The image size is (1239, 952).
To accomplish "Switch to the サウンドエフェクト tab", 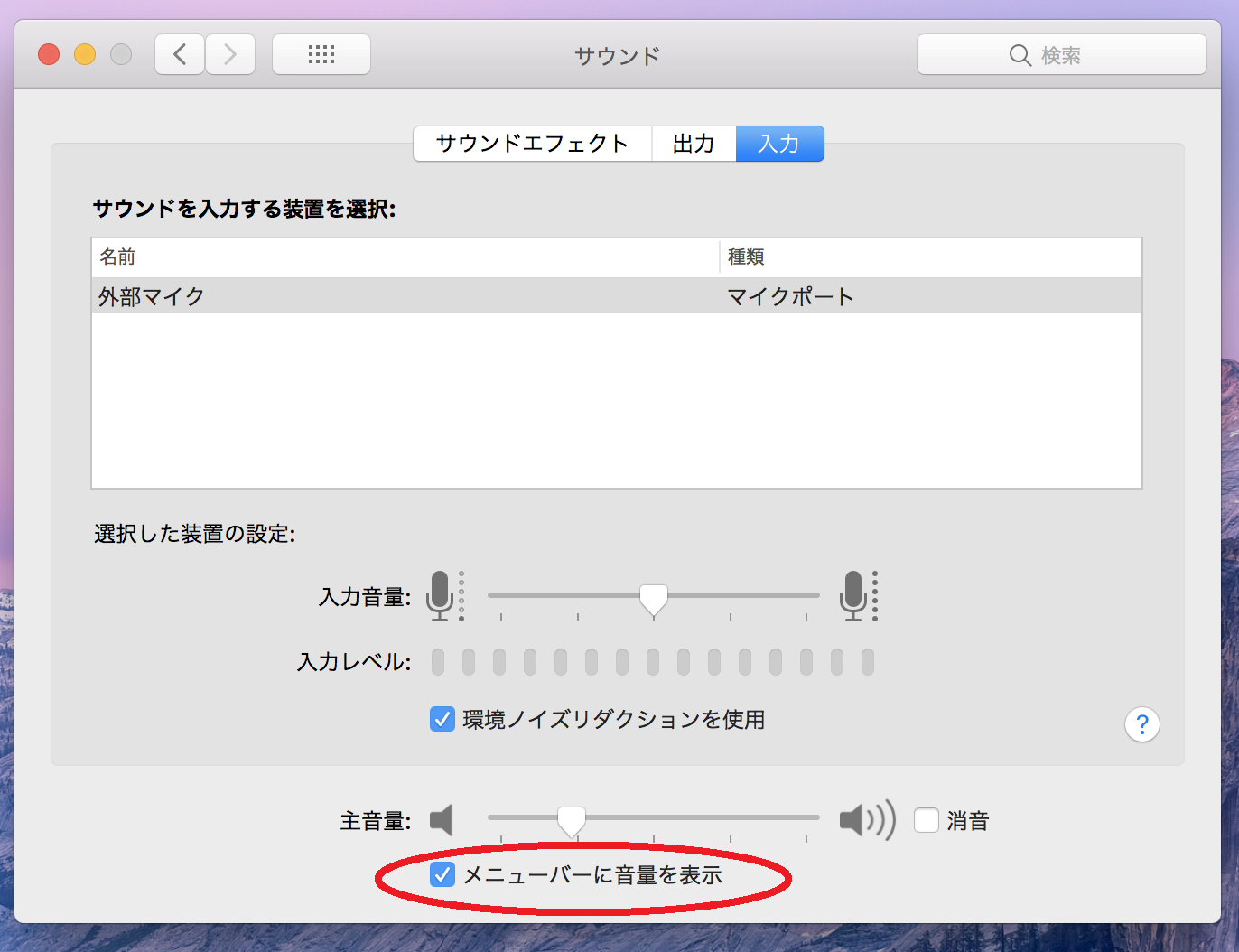I will tap(533, 144).
